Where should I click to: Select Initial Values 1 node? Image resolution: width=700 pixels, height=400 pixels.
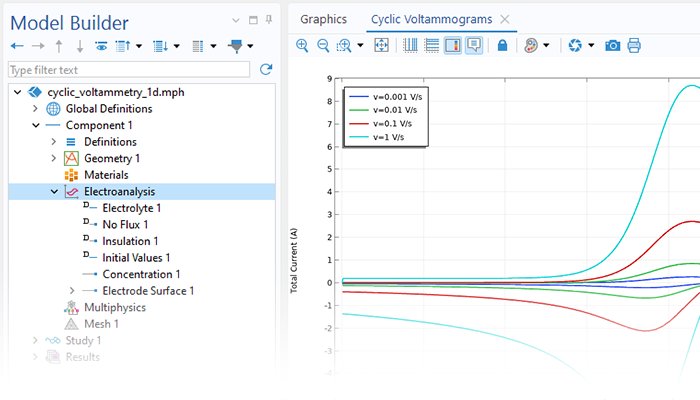click(136, 258)
